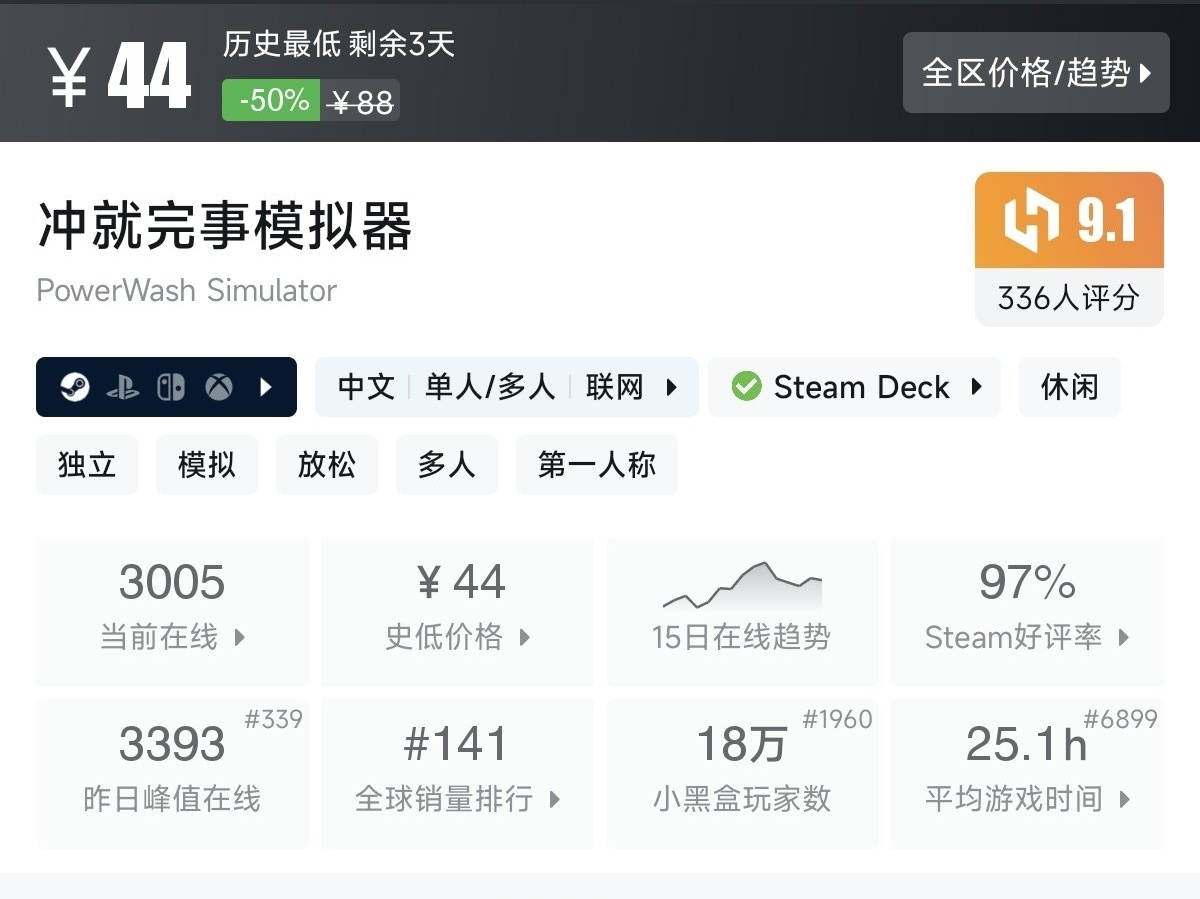Screen dimensions: 1200x899
Task: Open the 9.1 Heybox rating badge
Action: [1070, 220]
